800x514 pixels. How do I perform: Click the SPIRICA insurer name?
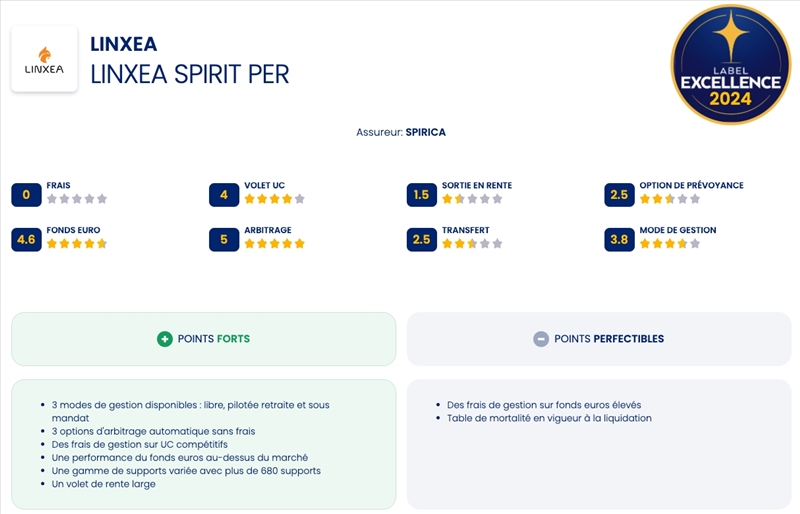426,132
